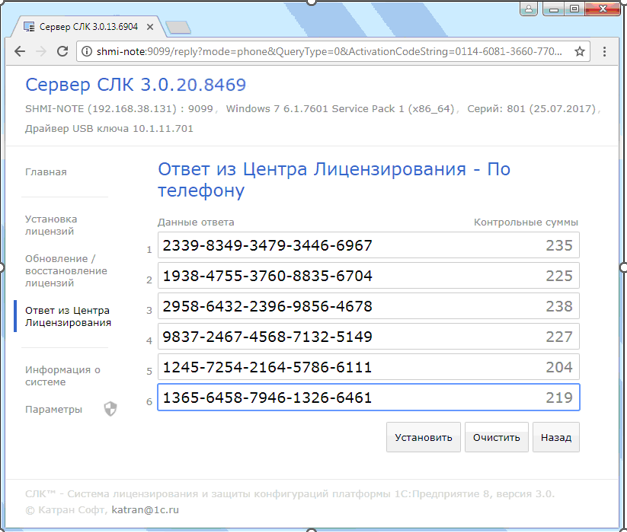The width and height of the screenshot is (627, 532).
Task: Click the Назад button
Action: (556, 437)
